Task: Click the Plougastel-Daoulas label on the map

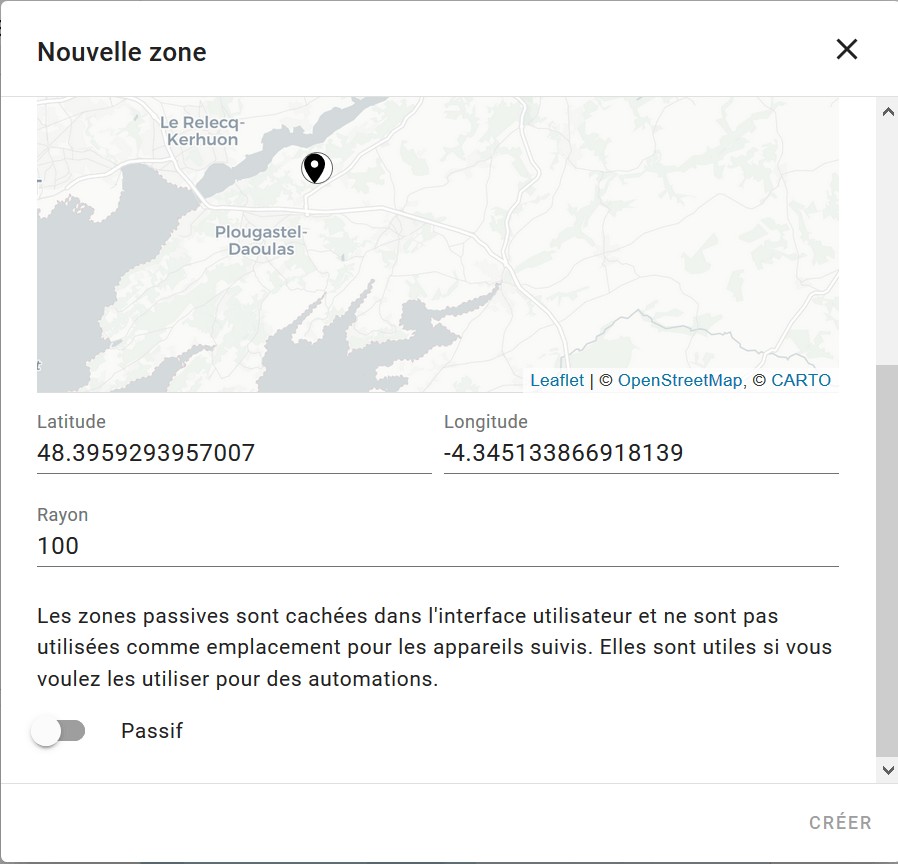Action: (x=261, y=240)
